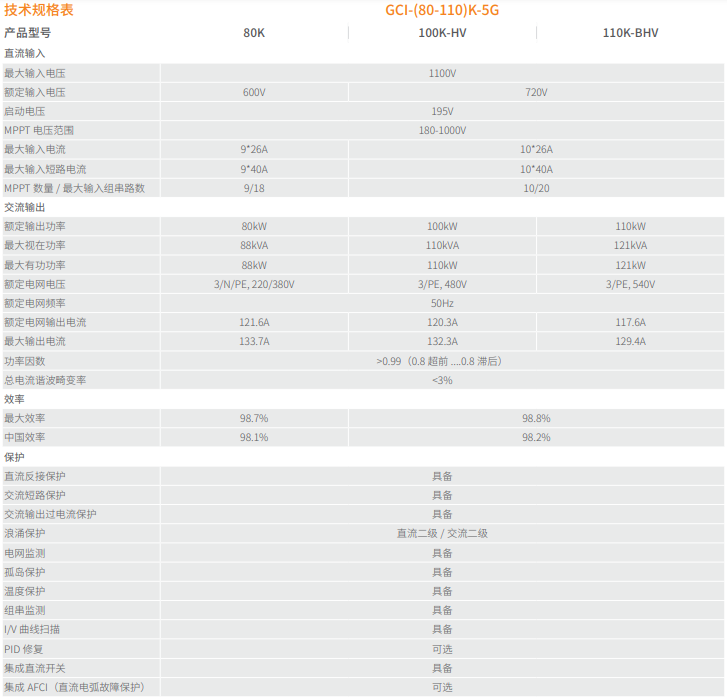Click the 孤岛保护 row label
Screen dimensions: 727x697
[25, 572]
